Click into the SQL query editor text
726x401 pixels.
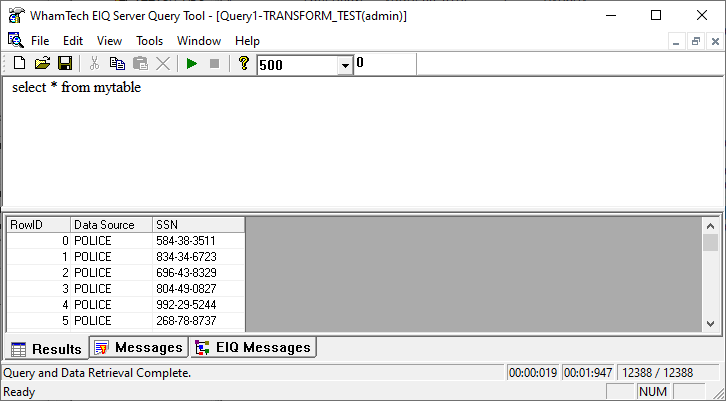76,88
